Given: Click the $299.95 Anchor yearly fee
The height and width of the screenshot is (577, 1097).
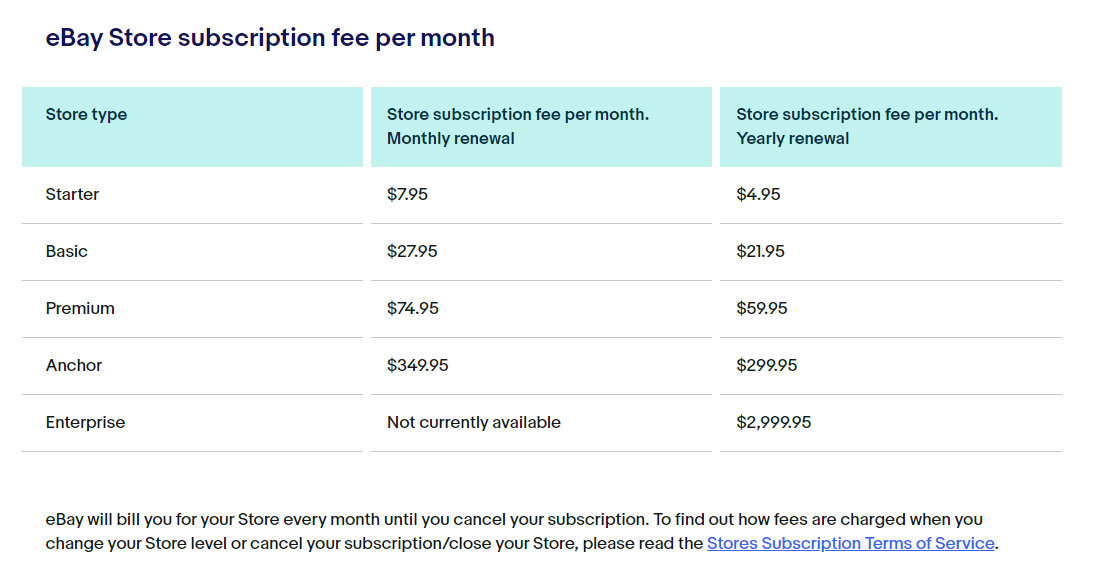Looking at the screenshot, I should tap(767, 366).
